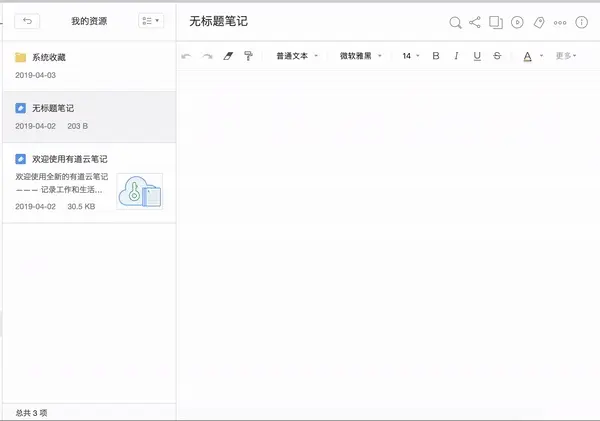
Task: Start the presentation play icon
Action: 517,22
